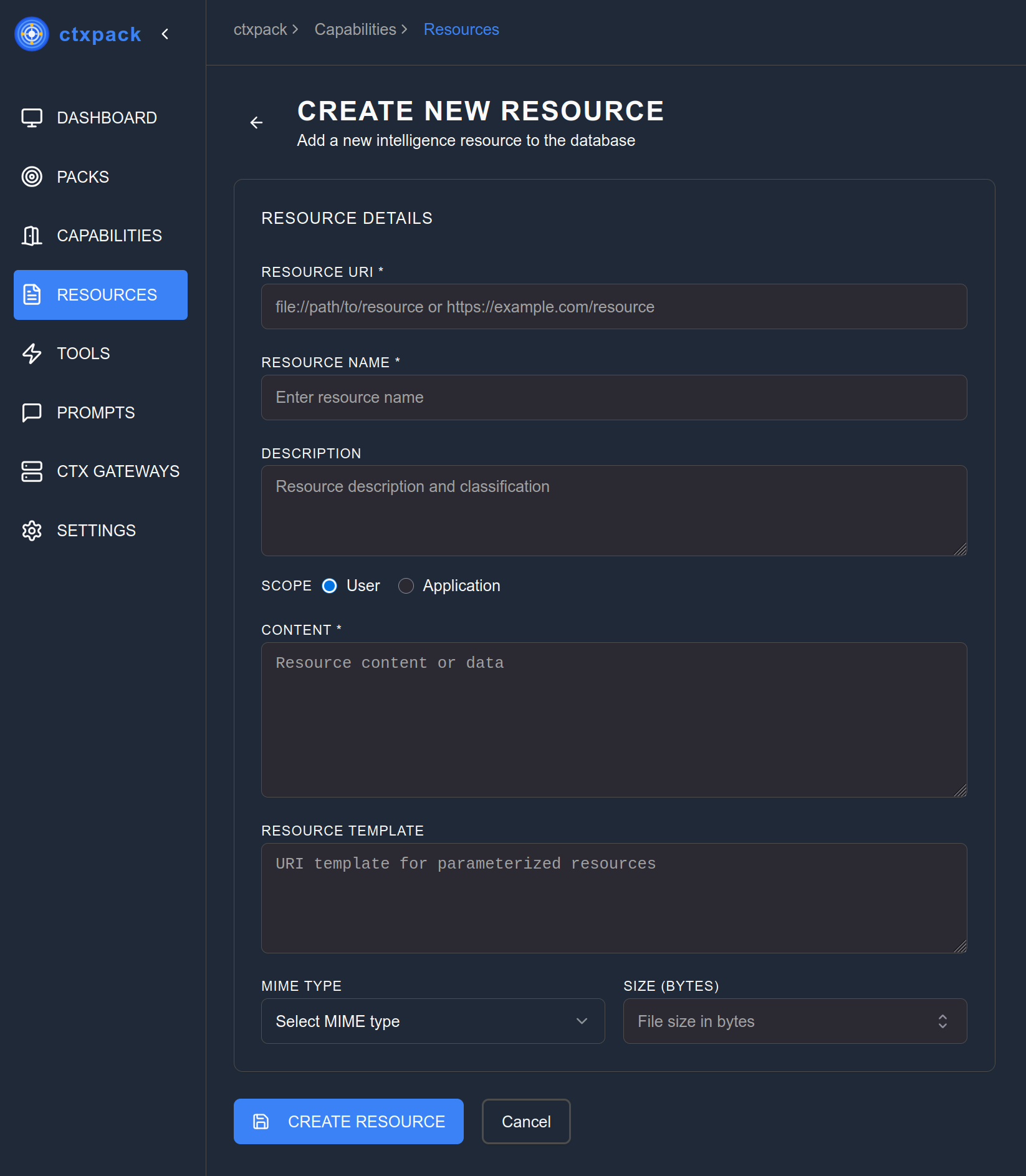1026x1176 pixels.
Task: Click the MIME TYPE label
Action: point(302,986)
